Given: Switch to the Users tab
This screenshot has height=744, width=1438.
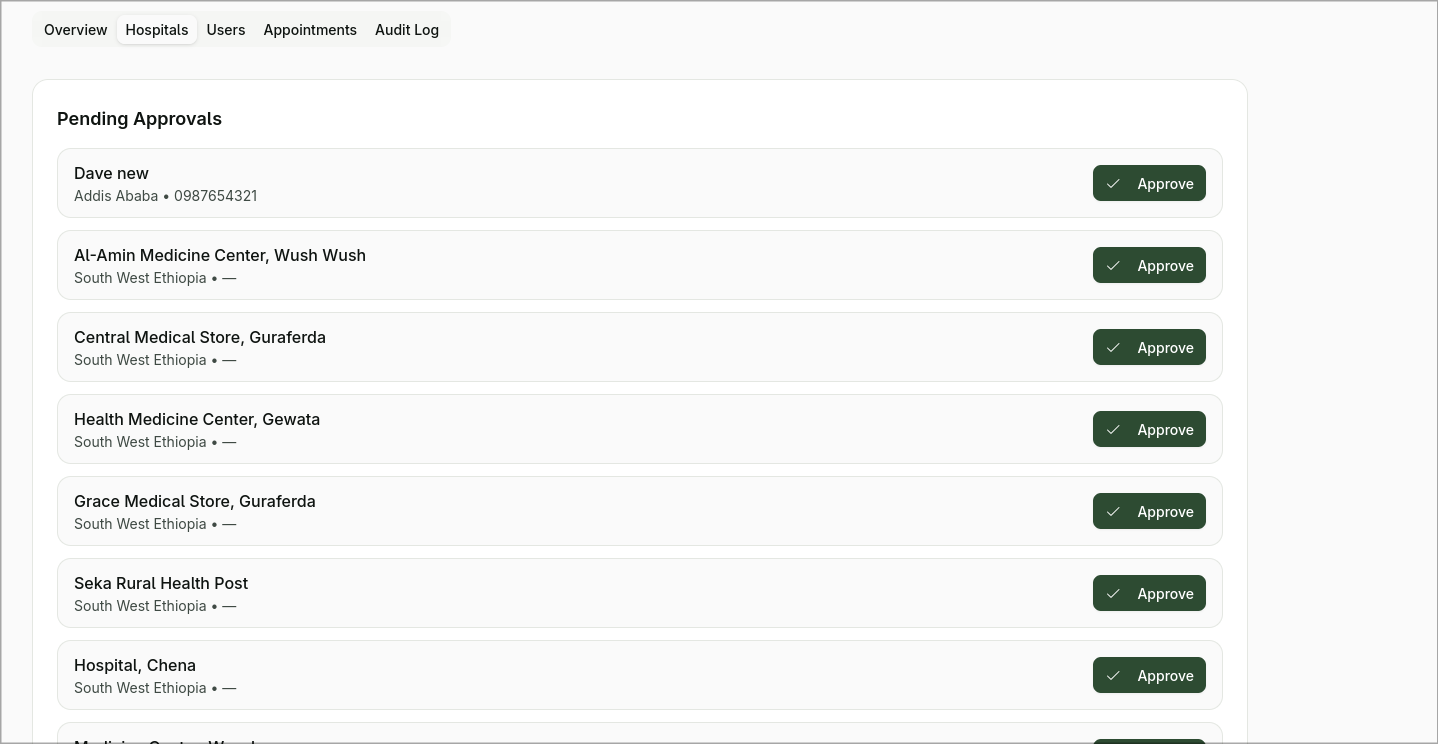Looking at the screenshot, I should click(226, 30).
